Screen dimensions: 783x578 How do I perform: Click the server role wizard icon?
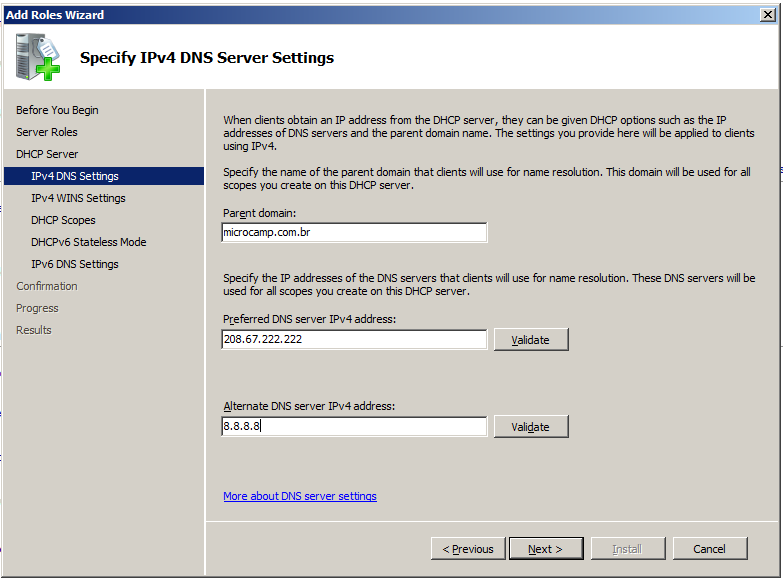[38, 57]
